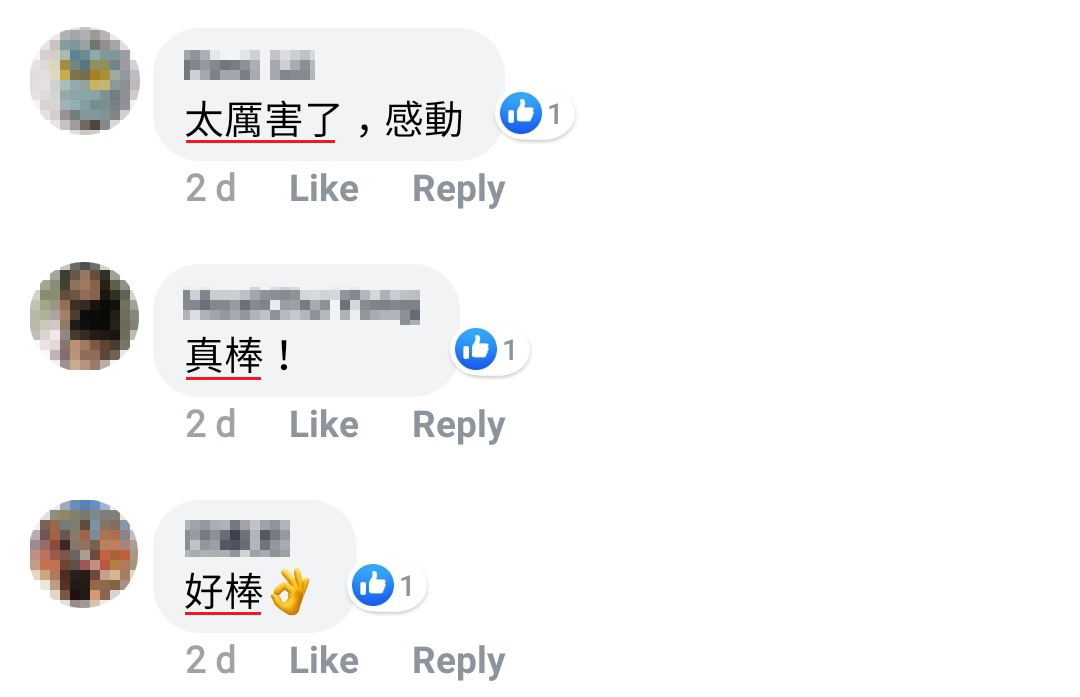Open the thumbs-up reaction beside the 好棒 comment
The image size is (1080, 697).
click(387, 585)
